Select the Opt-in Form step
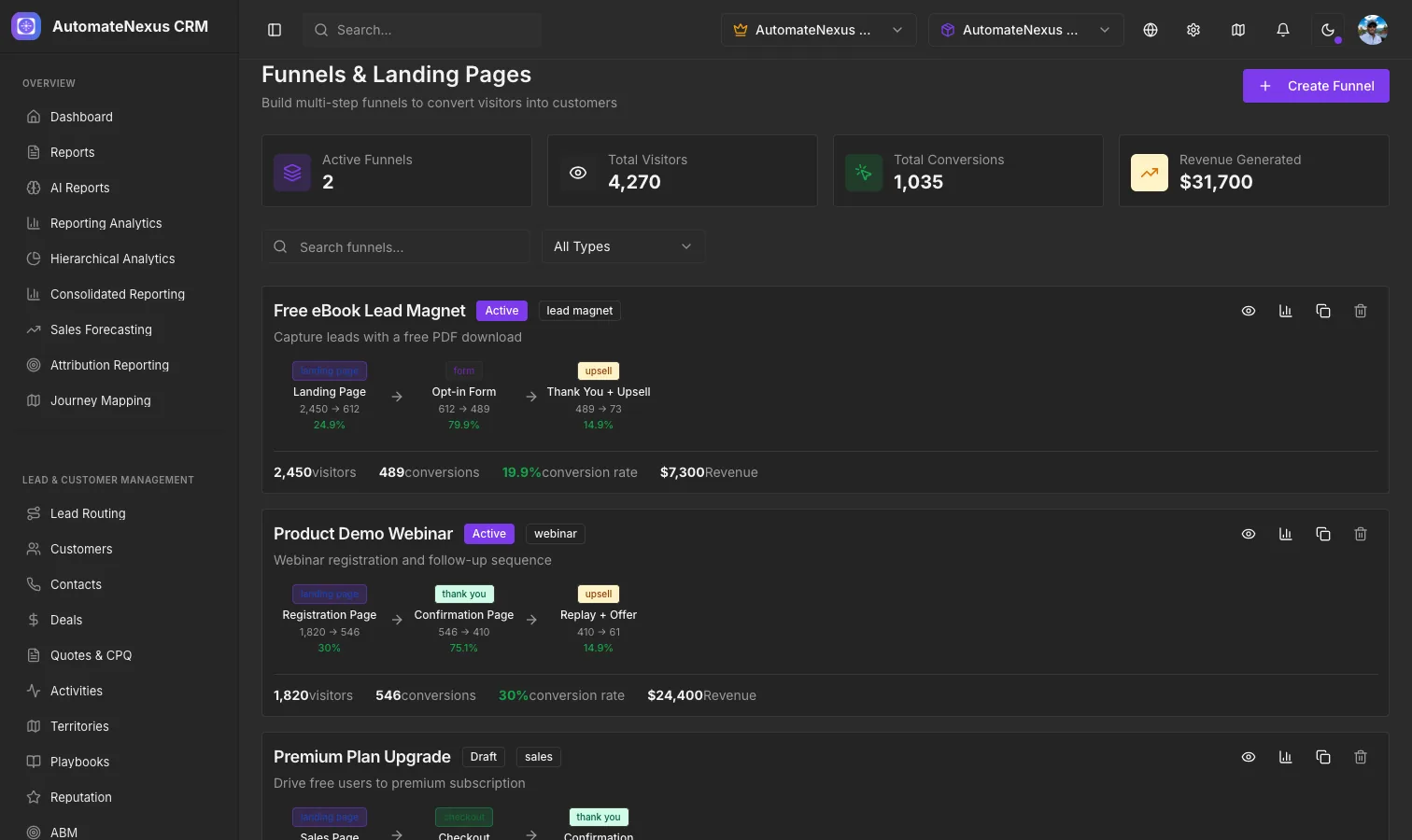1412x840 pixels. (464, 397)
